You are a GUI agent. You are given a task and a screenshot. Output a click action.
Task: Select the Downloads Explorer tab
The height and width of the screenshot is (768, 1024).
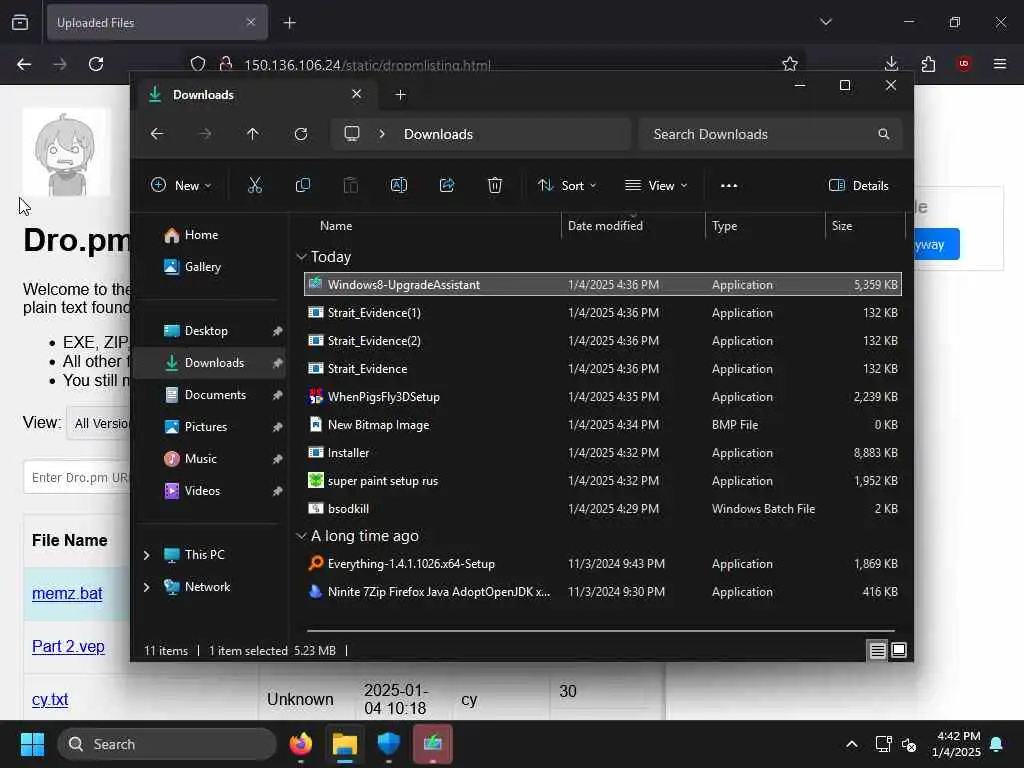point(255,95)
